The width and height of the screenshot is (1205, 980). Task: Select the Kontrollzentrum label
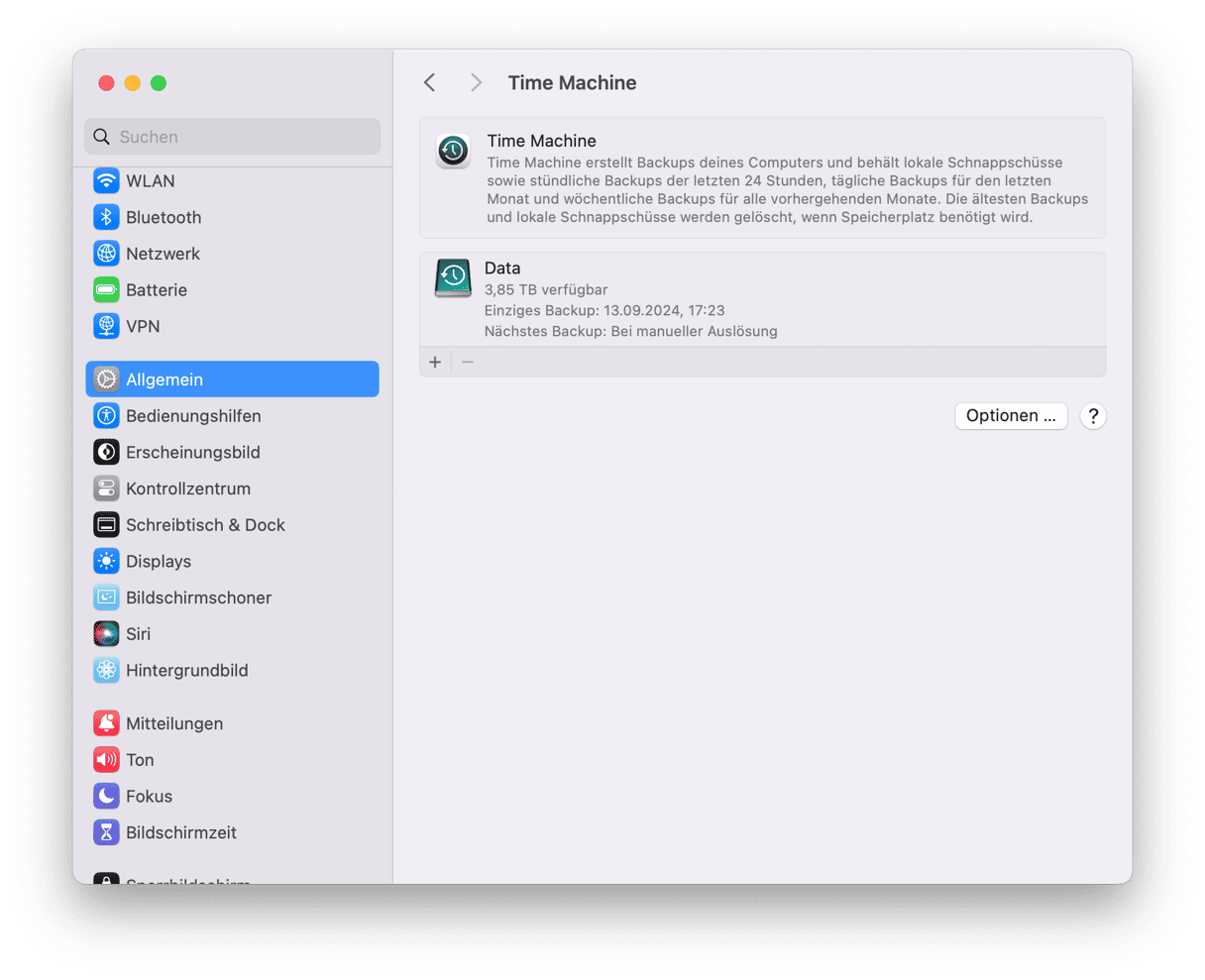coord(188,489)
